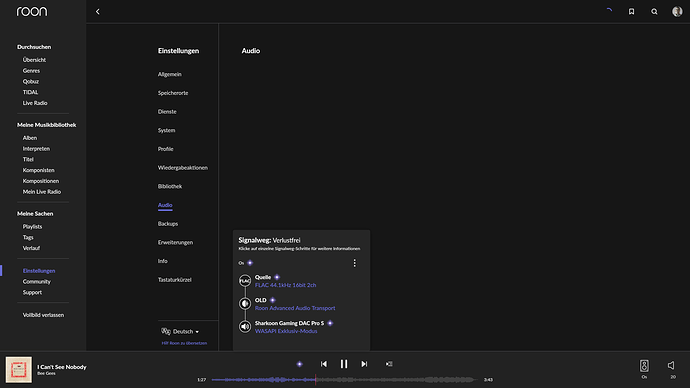This screenshot has height=388, width=690.
Task: Open Tags in the sidebar
Action: pos(28,237)
